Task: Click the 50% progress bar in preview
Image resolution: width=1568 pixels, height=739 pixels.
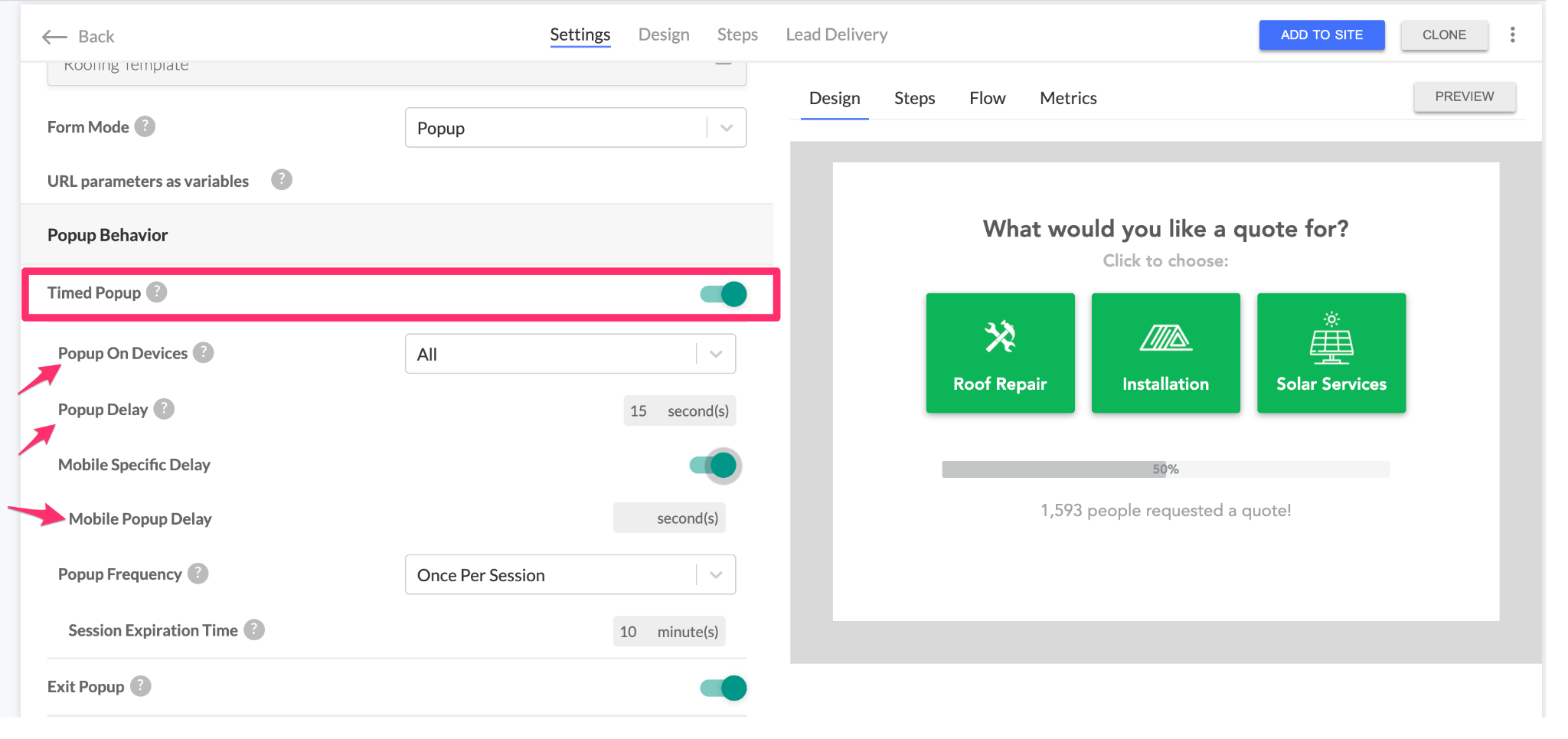Action: [x=1165, y=469]
